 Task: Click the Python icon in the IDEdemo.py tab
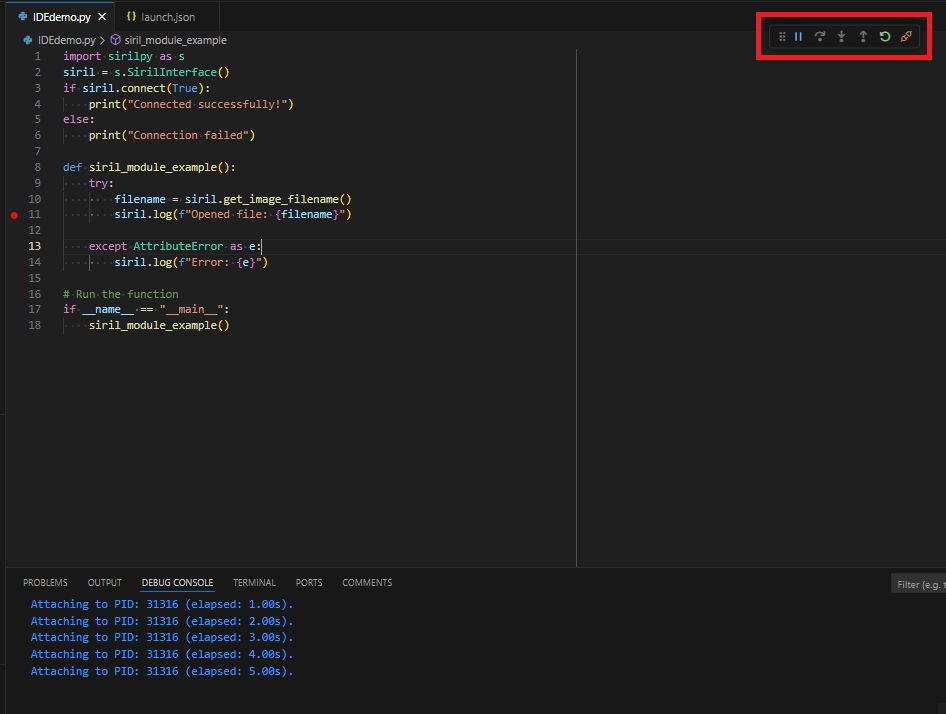[x=23, y=17]
